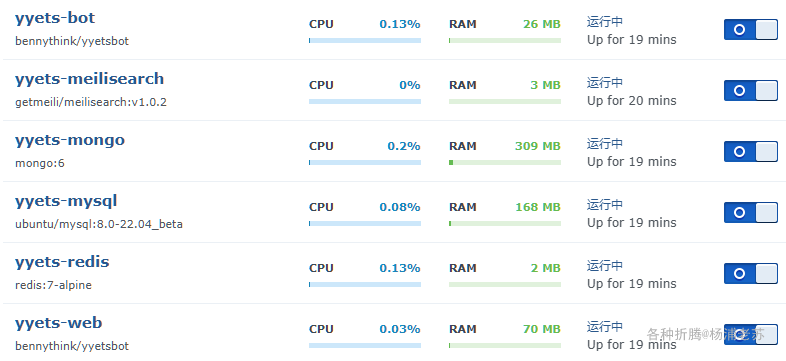Select the yyets-meilisearch container title
Screen dimensions: 786x361
(x=89, y=79)
